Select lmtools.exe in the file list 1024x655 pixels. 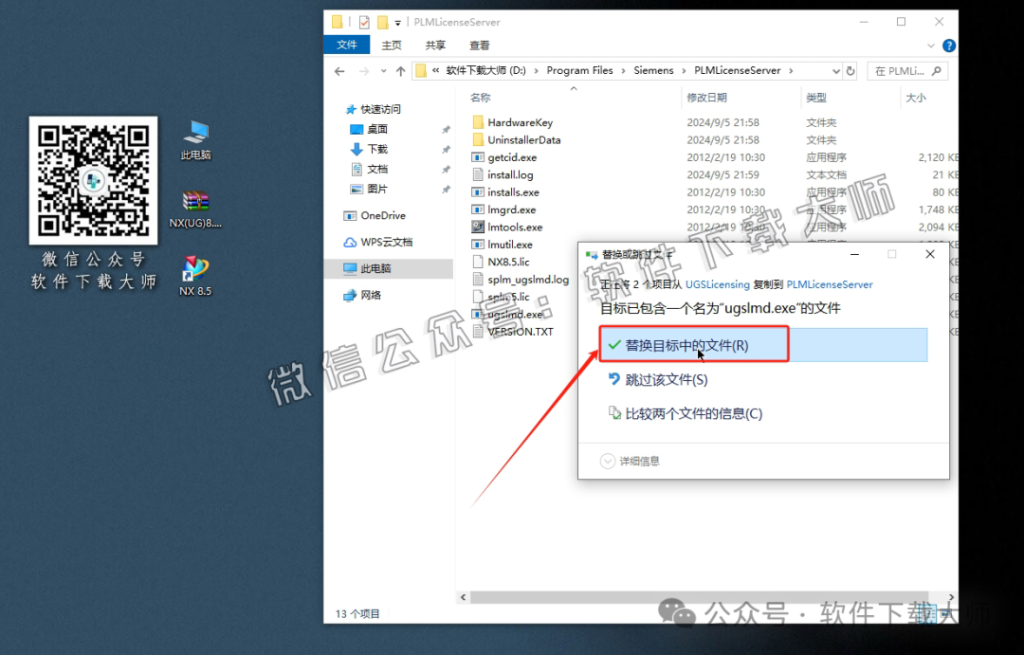[x=512, y=226]
